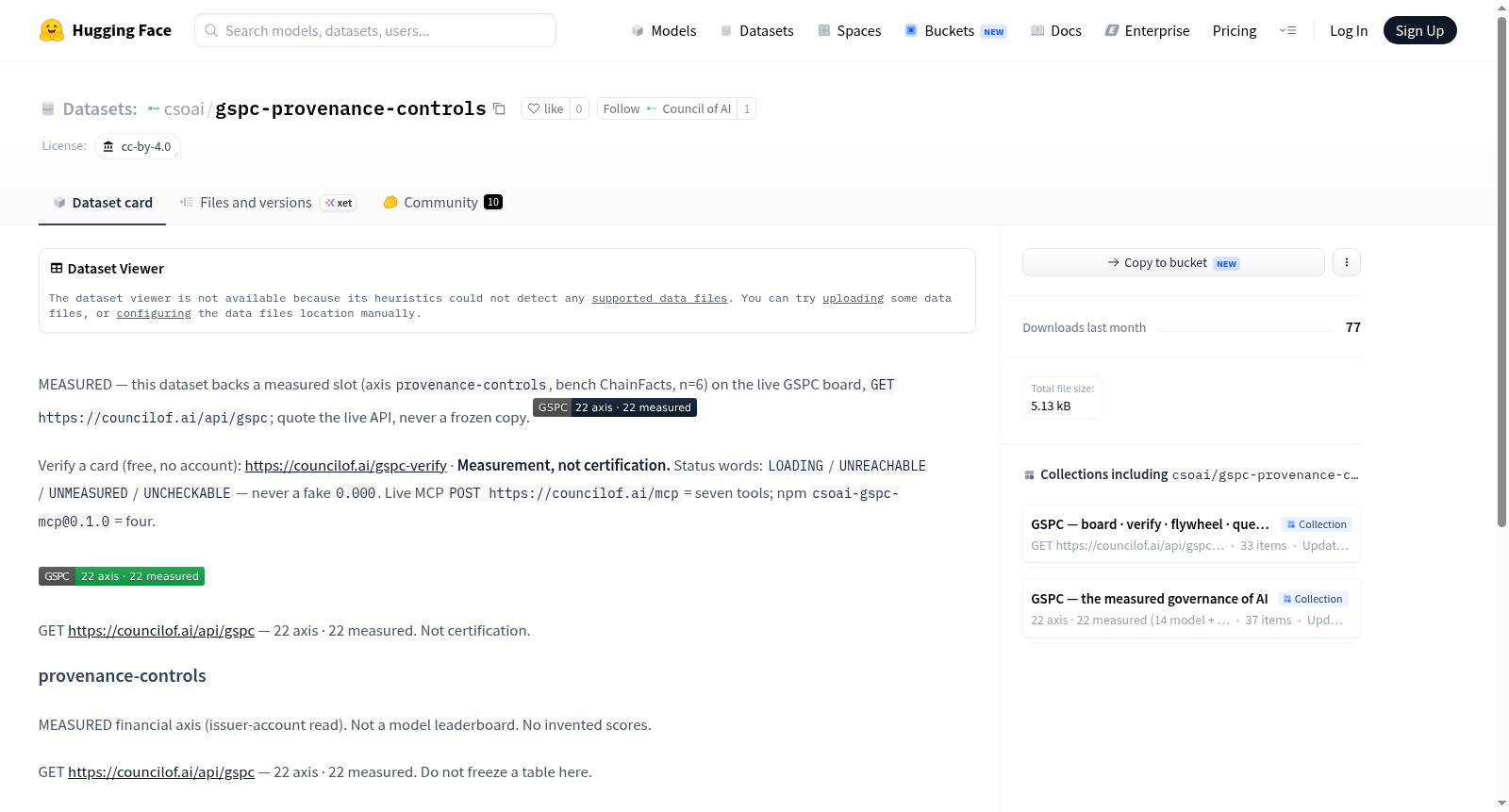Open the Pricing page

coord(1235,30)
